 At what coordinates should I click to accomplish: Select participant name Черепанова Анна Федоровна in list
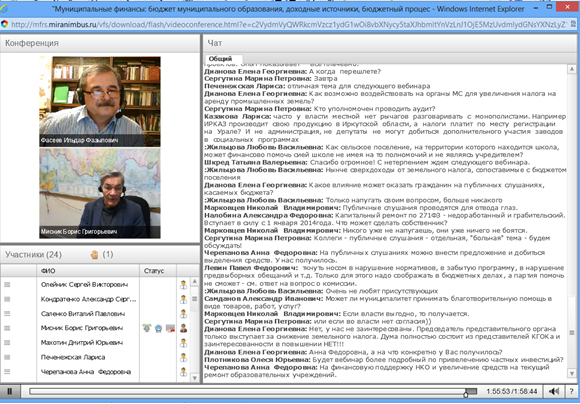pos(86,372)
